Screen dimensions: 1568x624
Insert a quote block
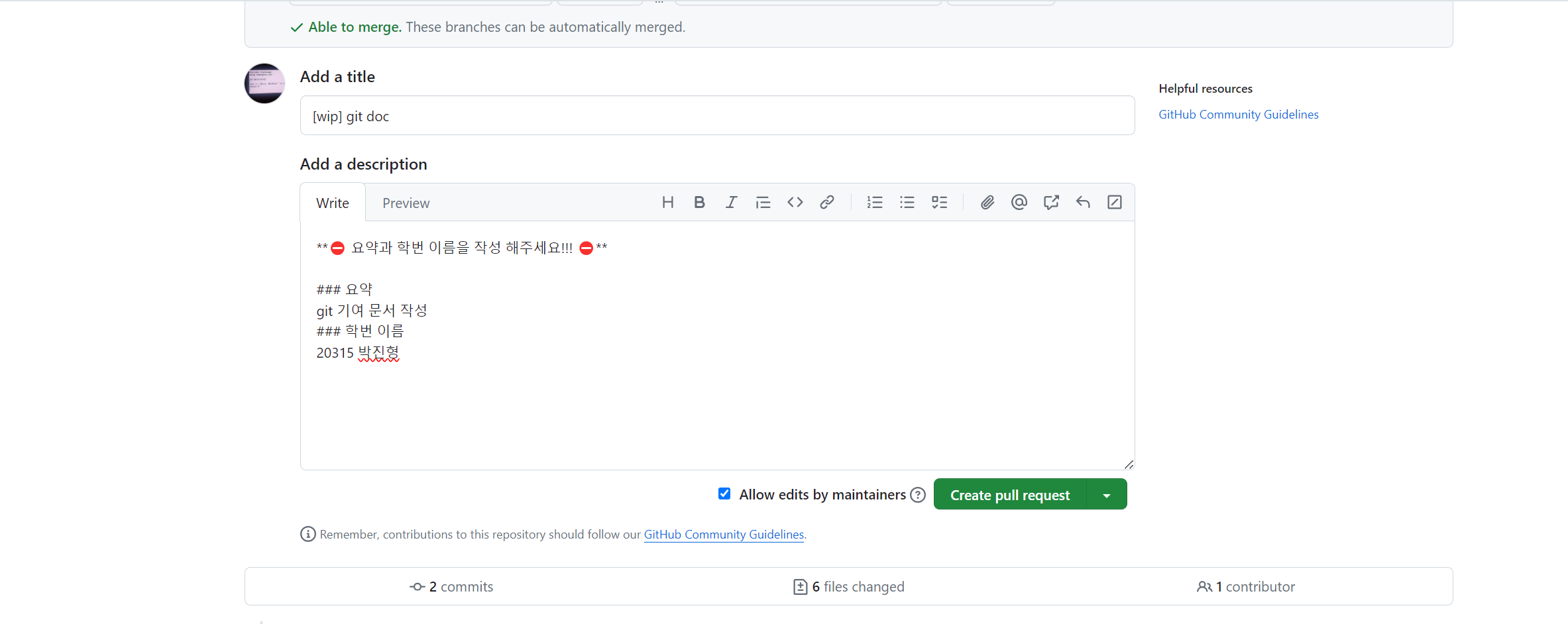(x=763, y=203)
